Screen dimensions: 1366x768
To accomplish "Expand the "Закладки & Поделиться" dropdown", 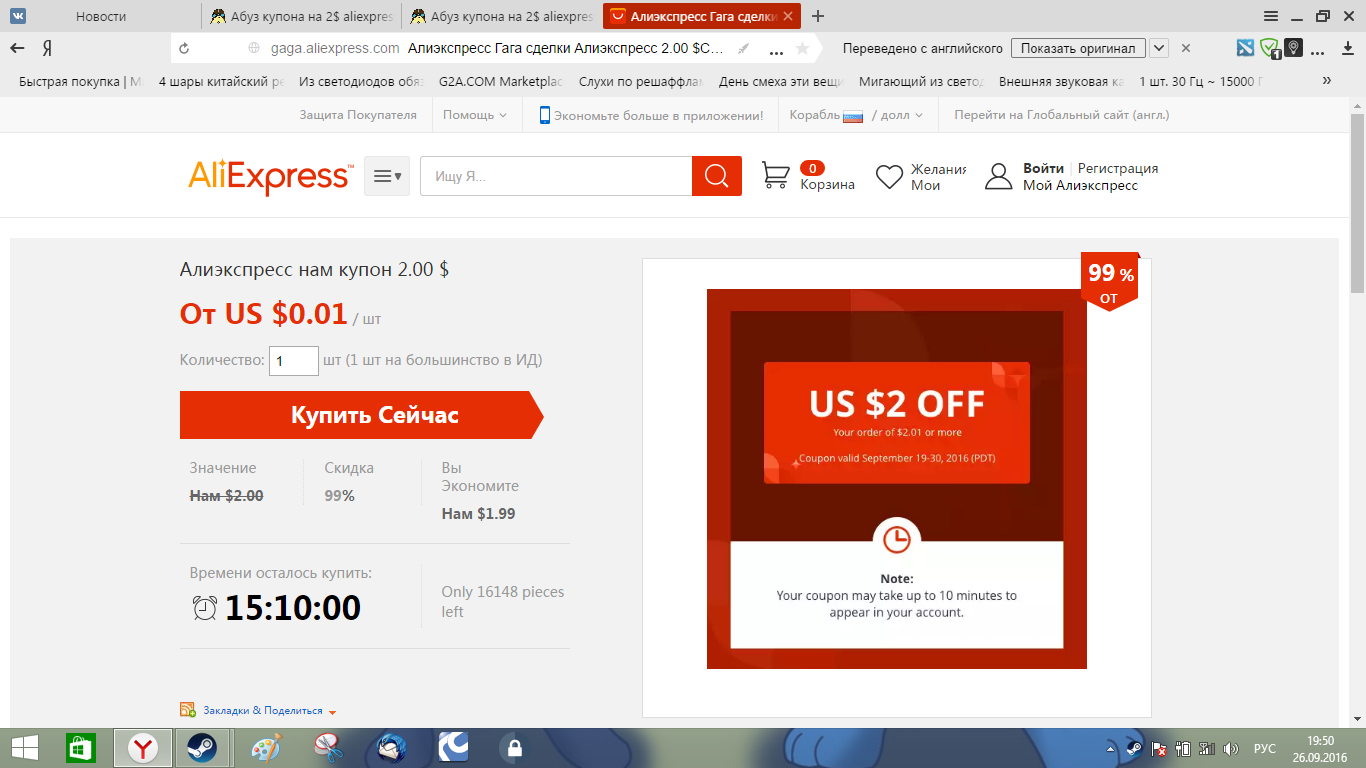I will coord(270,711).
